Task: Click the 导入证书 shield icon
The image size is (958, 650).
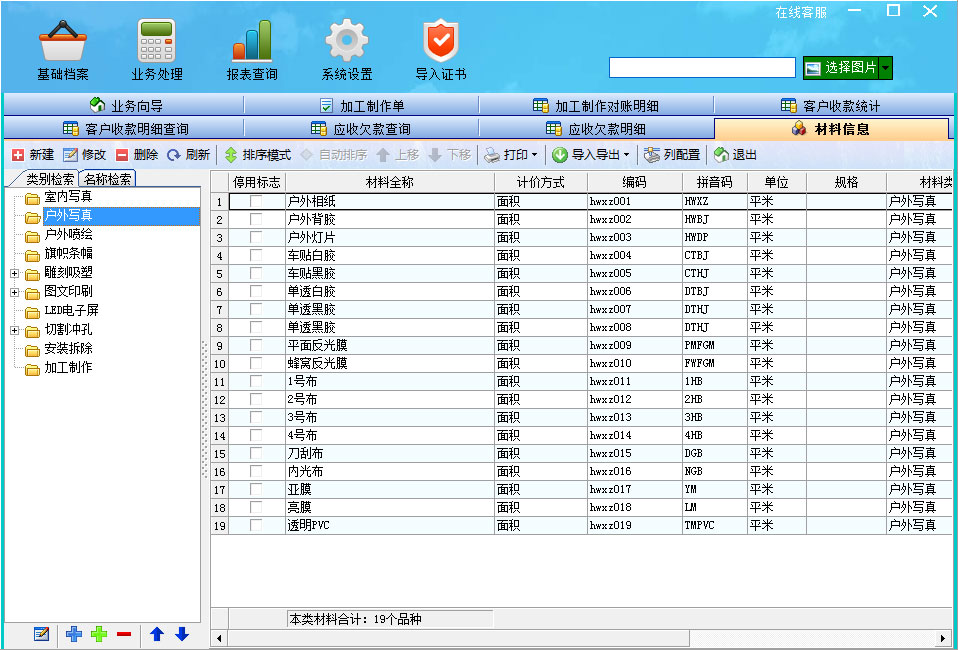Action: [440, 42]
